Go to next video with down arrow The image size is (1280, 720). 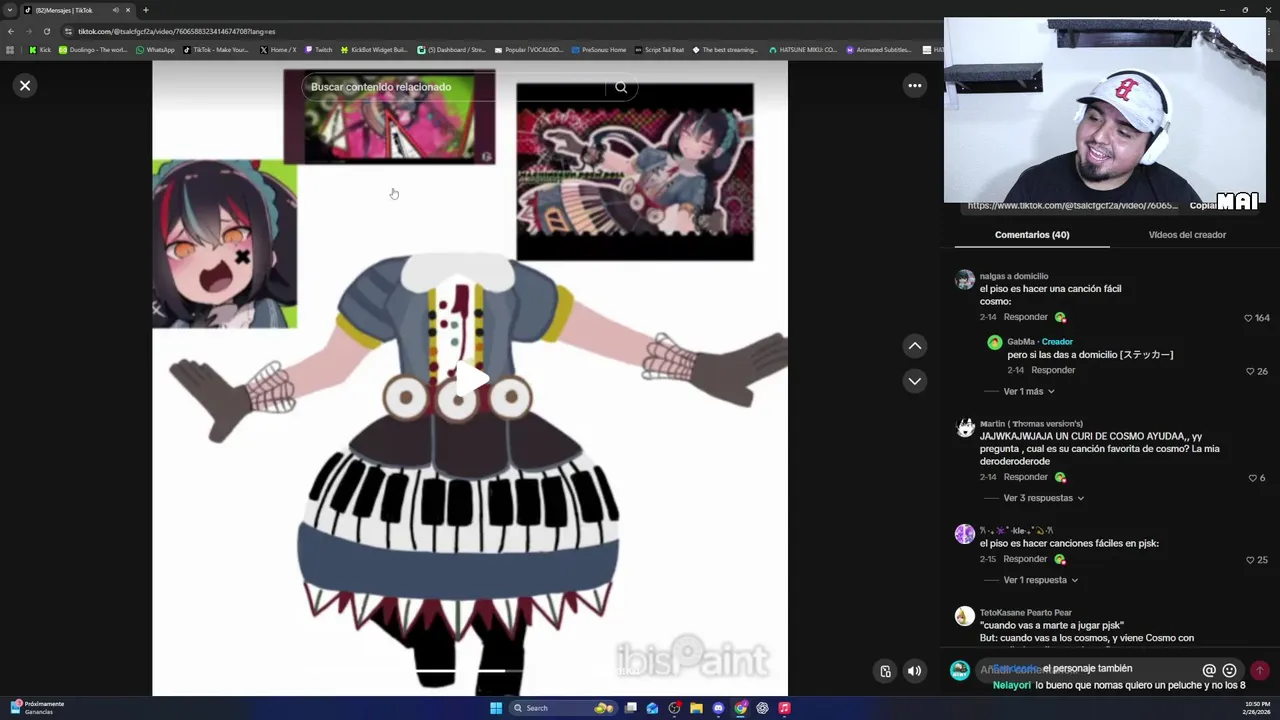[914, 381]
